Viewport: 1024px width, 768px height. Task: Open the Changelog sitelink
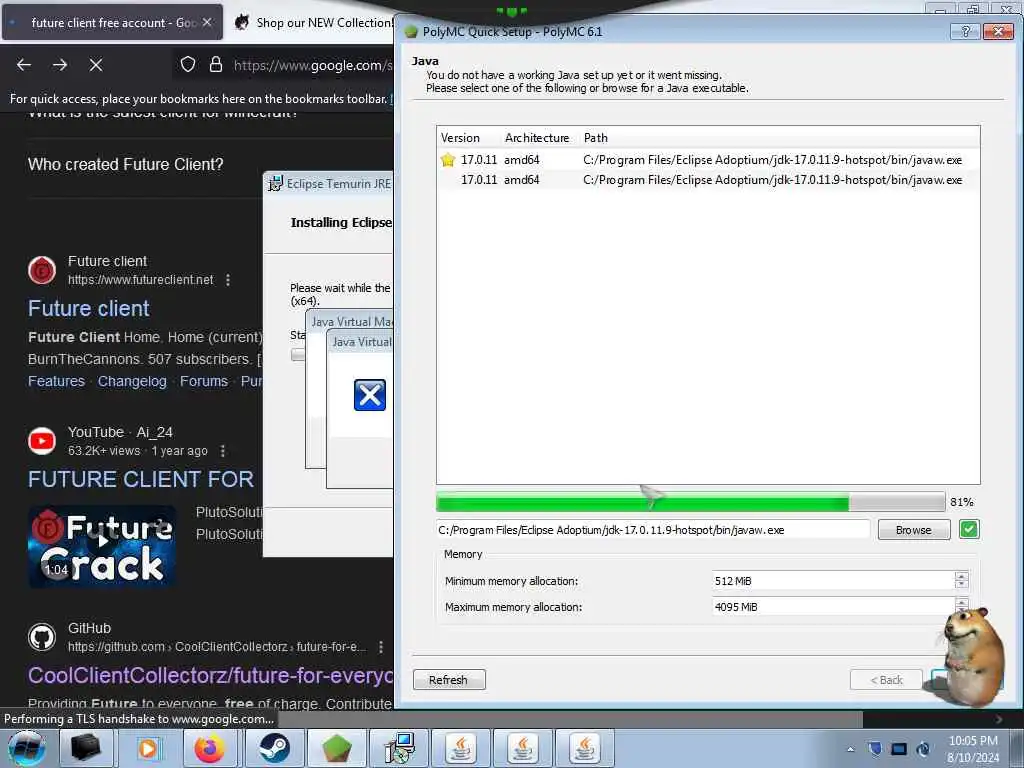(x=132, y=381)
